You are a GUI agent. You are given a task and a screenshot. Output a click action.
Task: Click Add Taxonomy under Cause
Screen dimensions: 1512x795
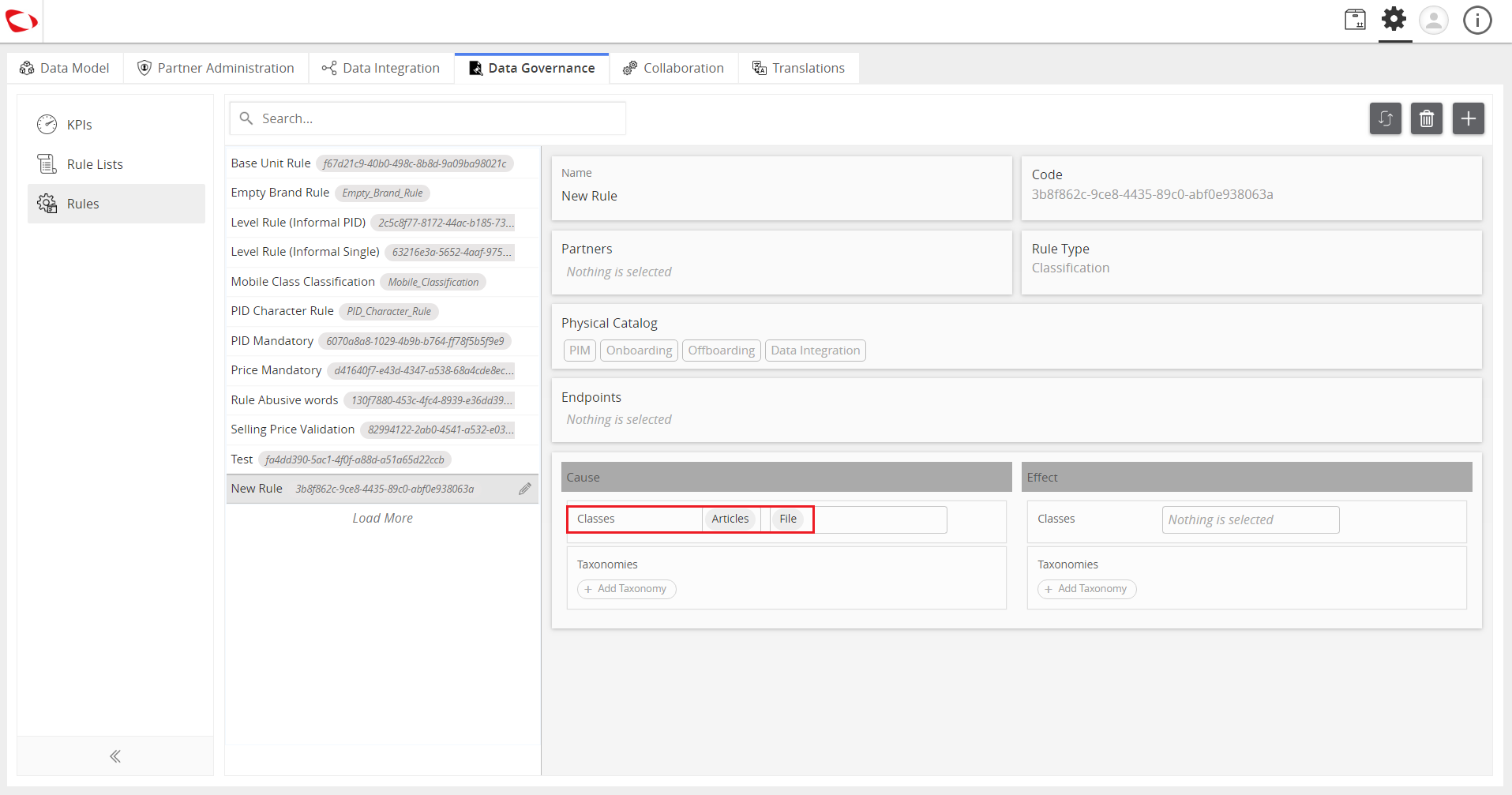(627, 589)
